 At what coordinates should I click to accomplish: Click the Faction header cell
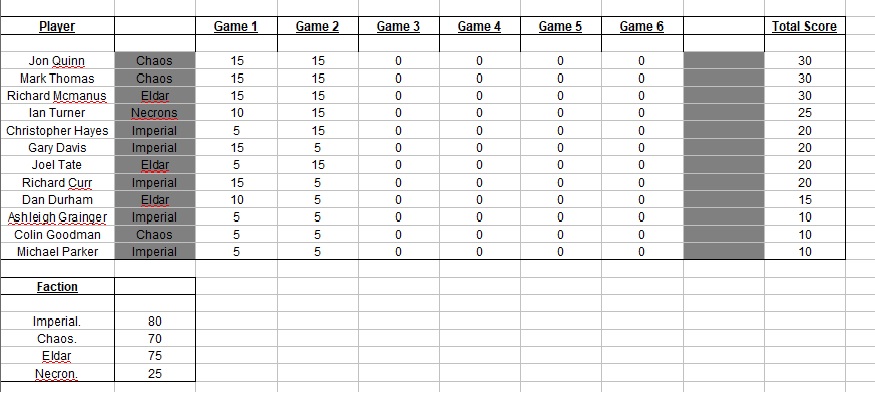point(57,287)
